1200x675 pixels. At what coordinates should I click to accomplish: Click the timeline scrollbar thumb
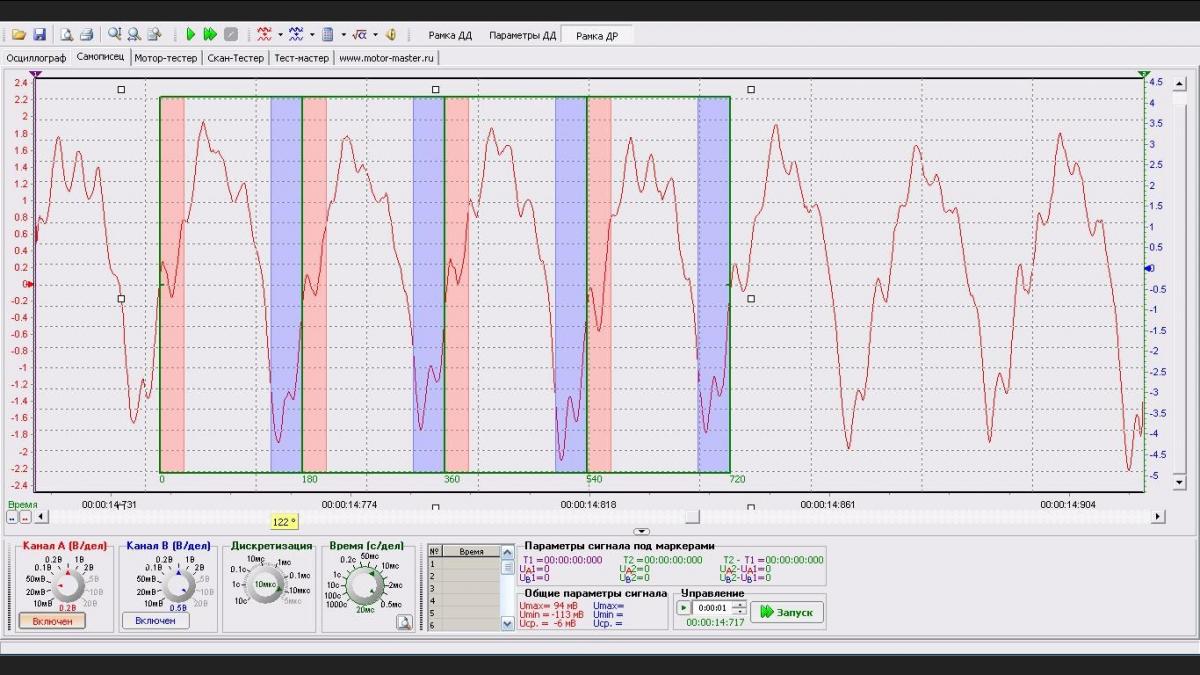click(x=691, y=517)
